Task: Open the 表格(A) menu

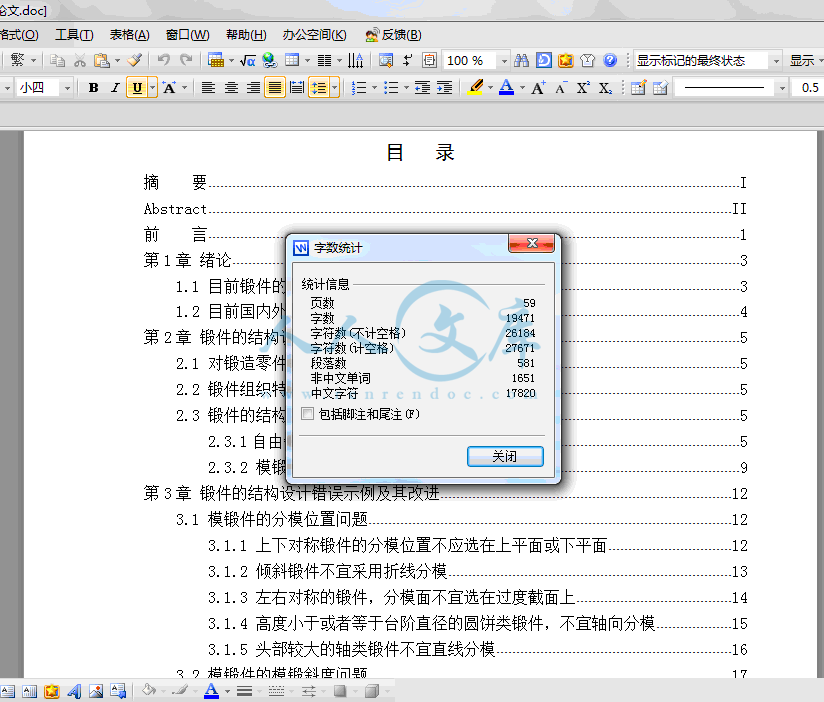Action: click(129, 35)
